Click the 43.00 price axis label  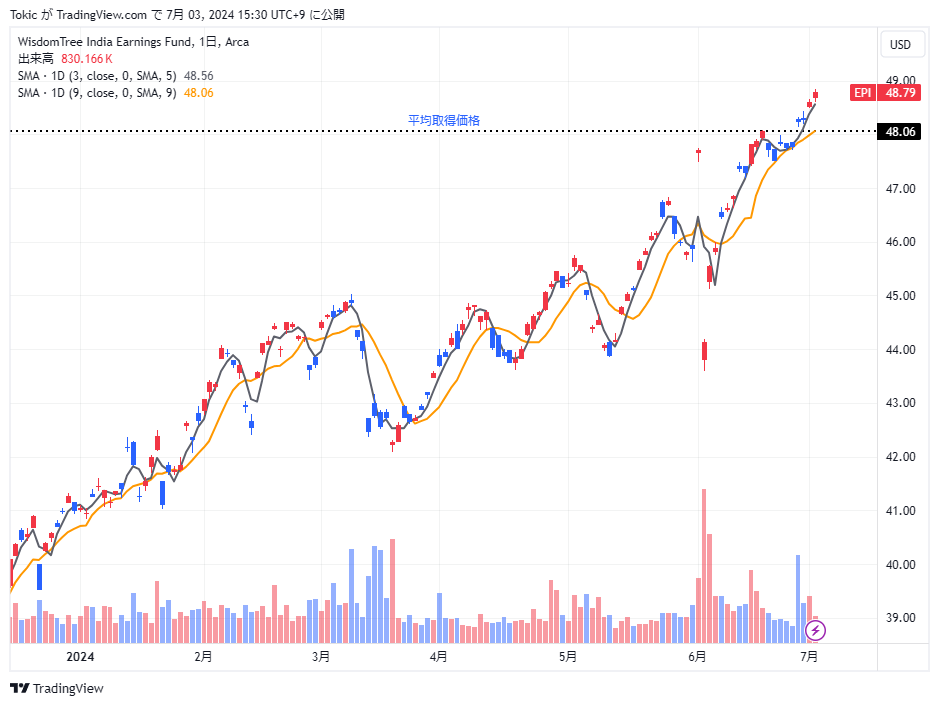(x=900, y=403)
